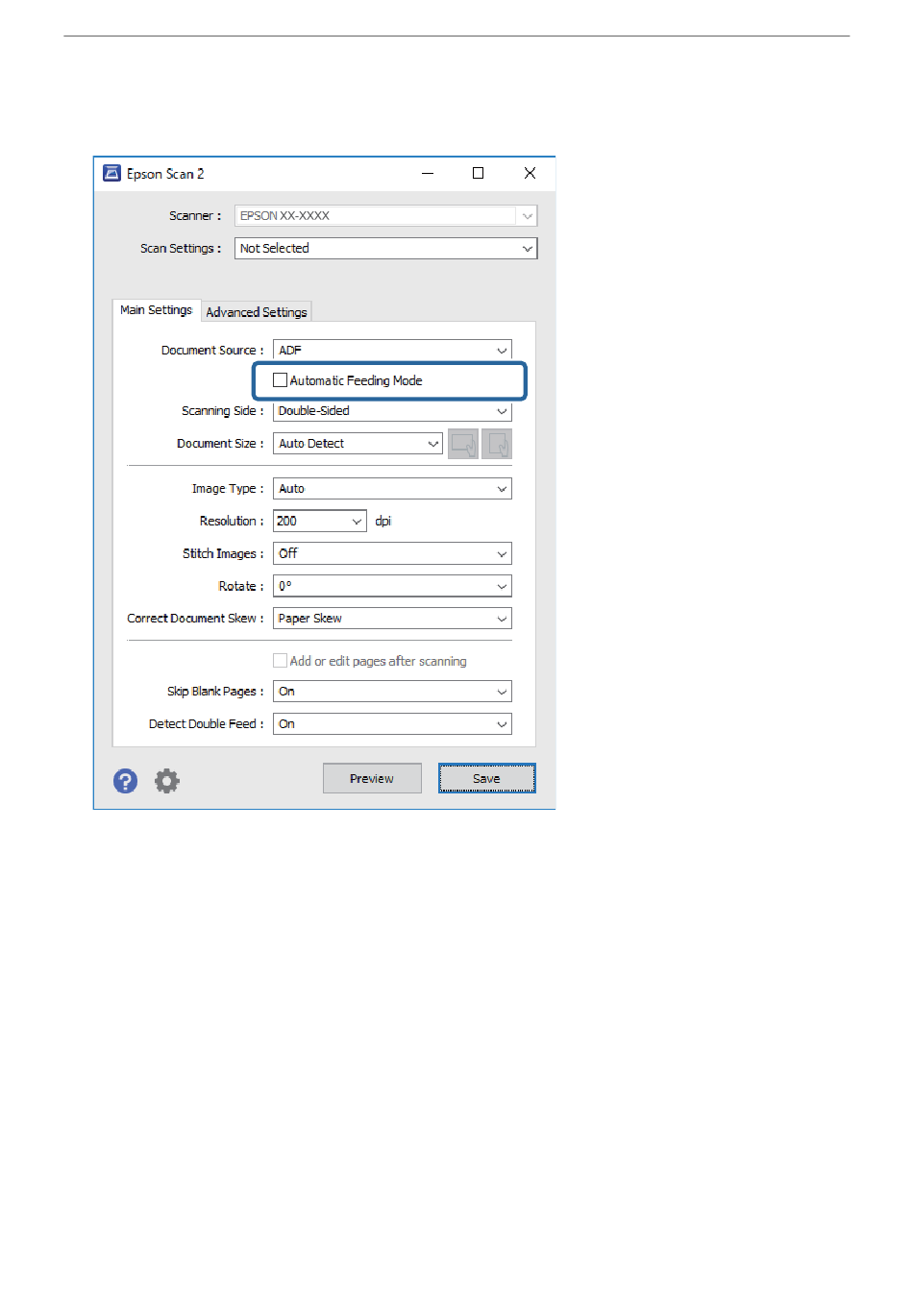913x1316 pixels.
Task: Close the Epson Scan 2 window
Action: click(x=530, y=174)
